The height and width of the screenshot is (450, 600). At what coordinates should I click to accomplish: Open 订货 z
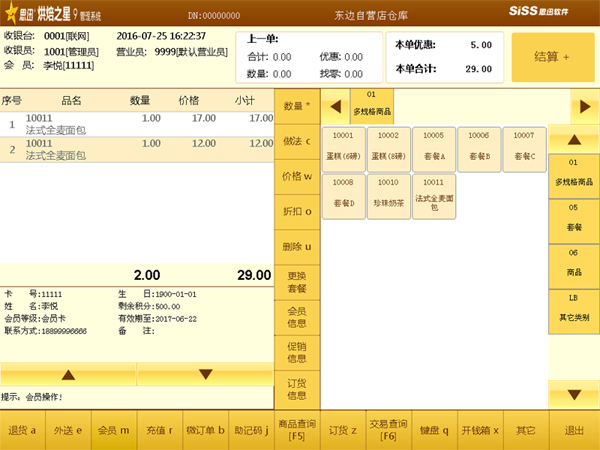point(343,430)
